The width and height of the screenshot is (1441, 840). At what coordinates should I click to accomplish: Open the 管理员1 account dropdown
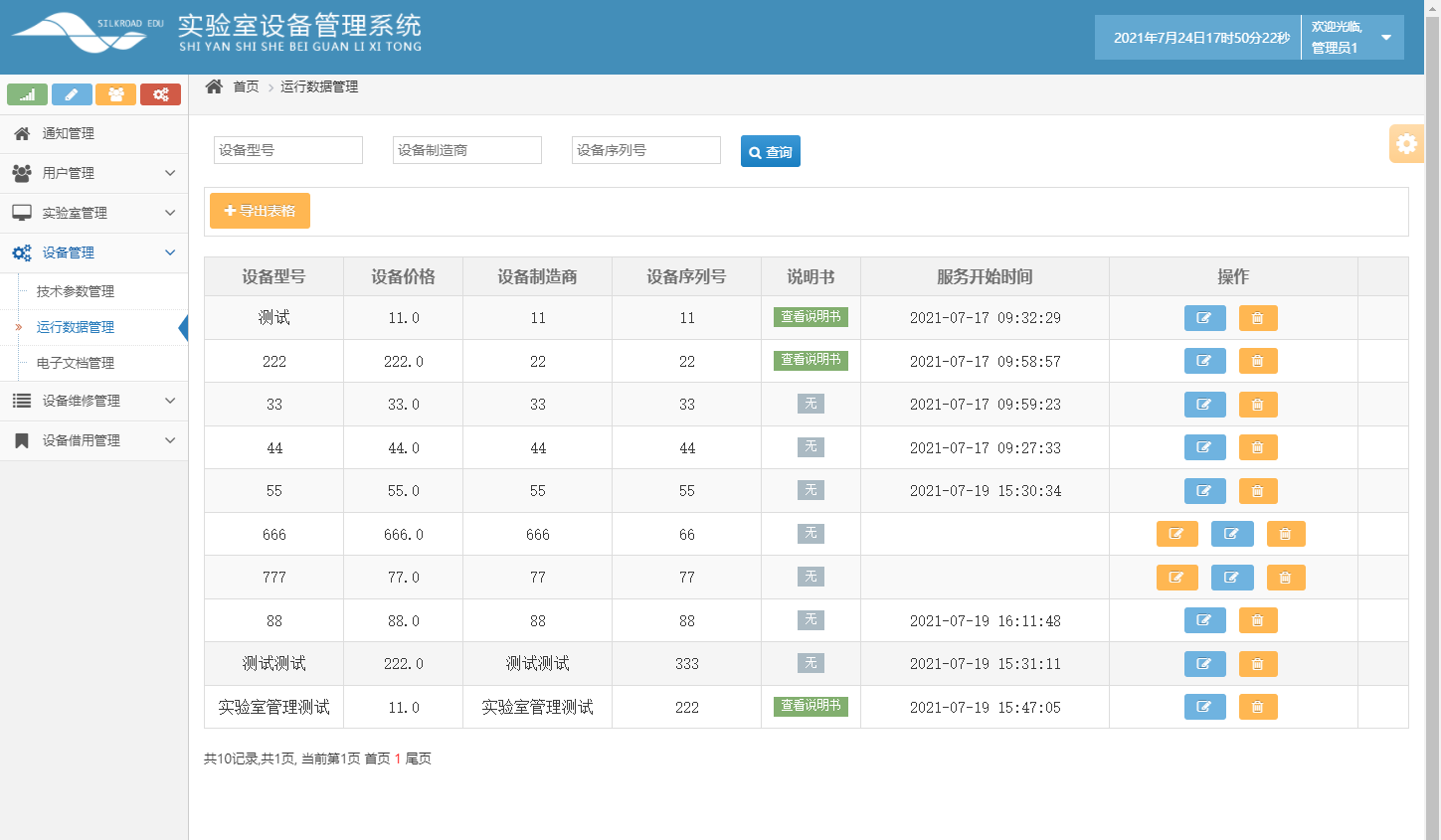(1352, 37)
